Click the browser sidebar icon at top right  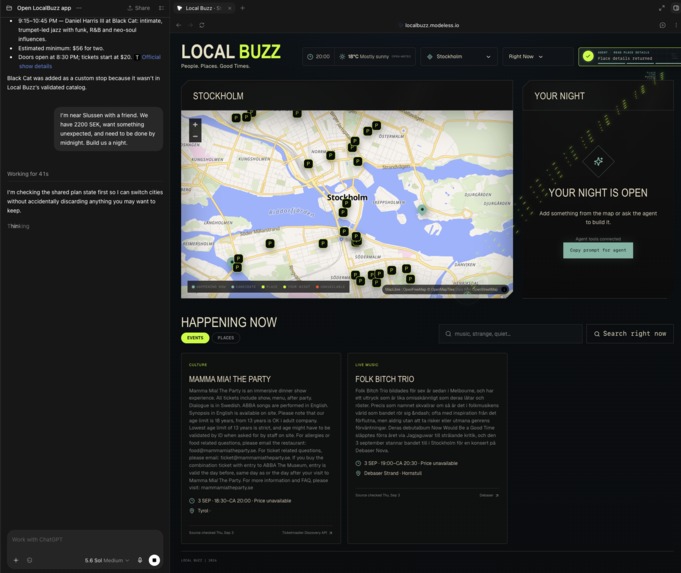677,8
